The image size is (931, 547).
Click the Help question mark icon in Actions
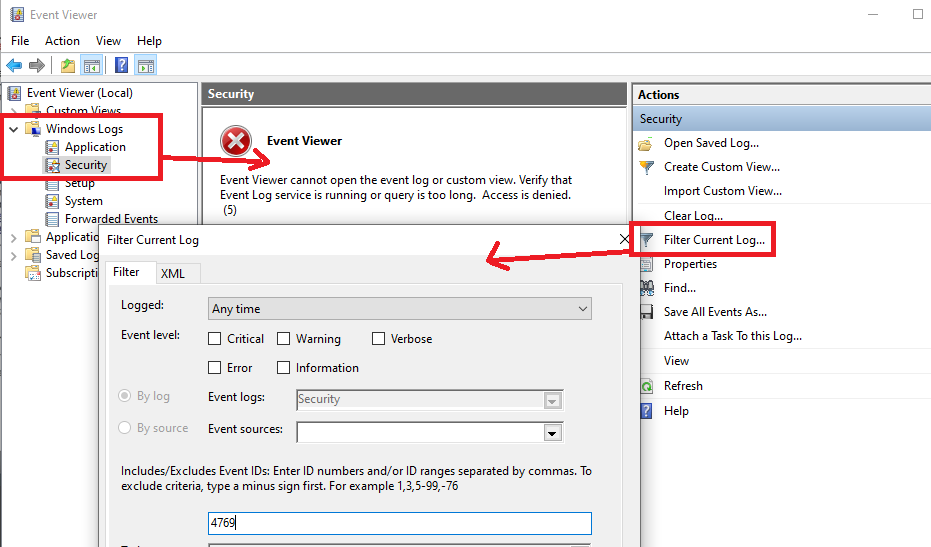[x=647, y=411]
